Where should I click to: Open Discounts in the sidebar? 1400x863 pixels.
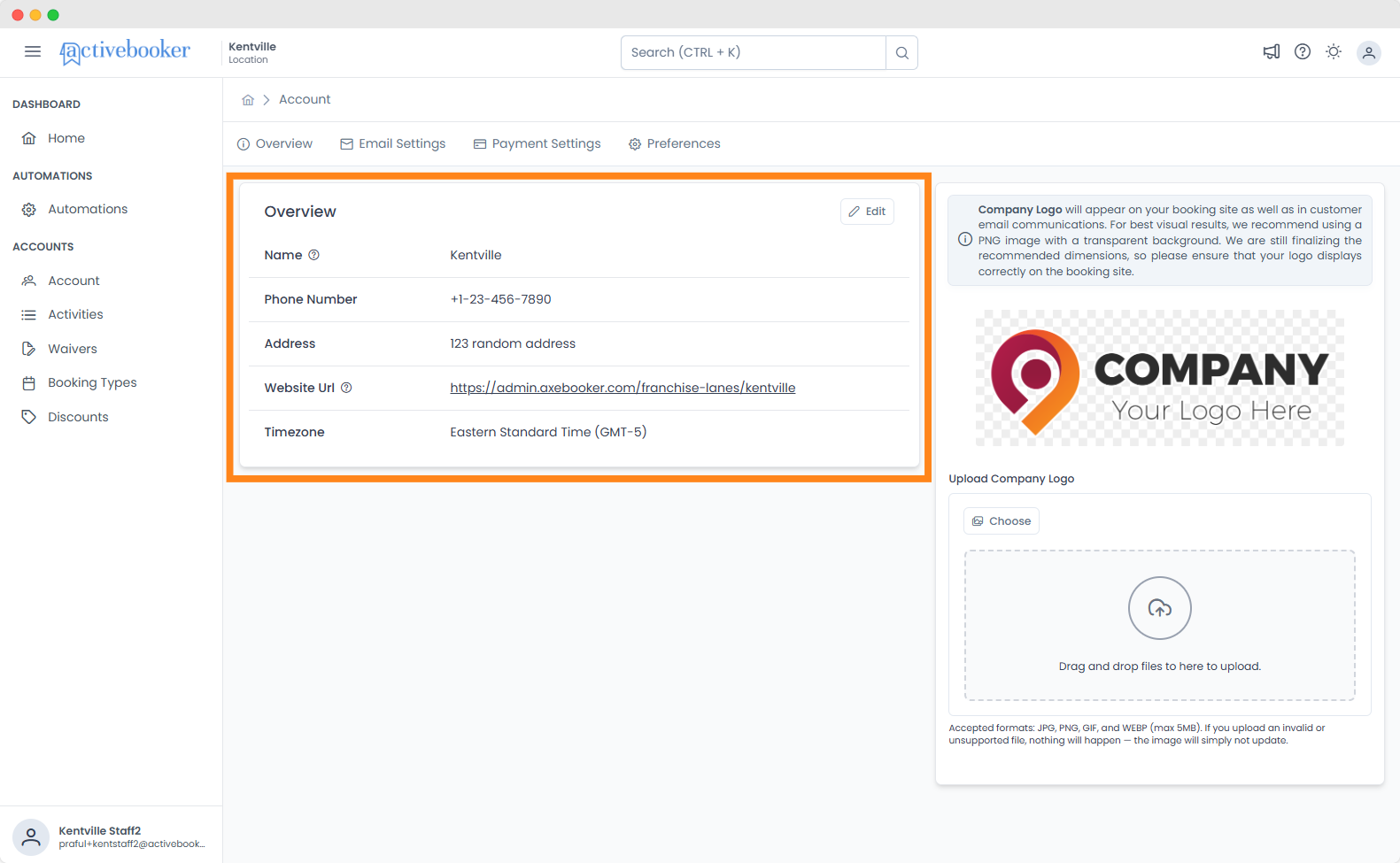click(x=78, y=417)
